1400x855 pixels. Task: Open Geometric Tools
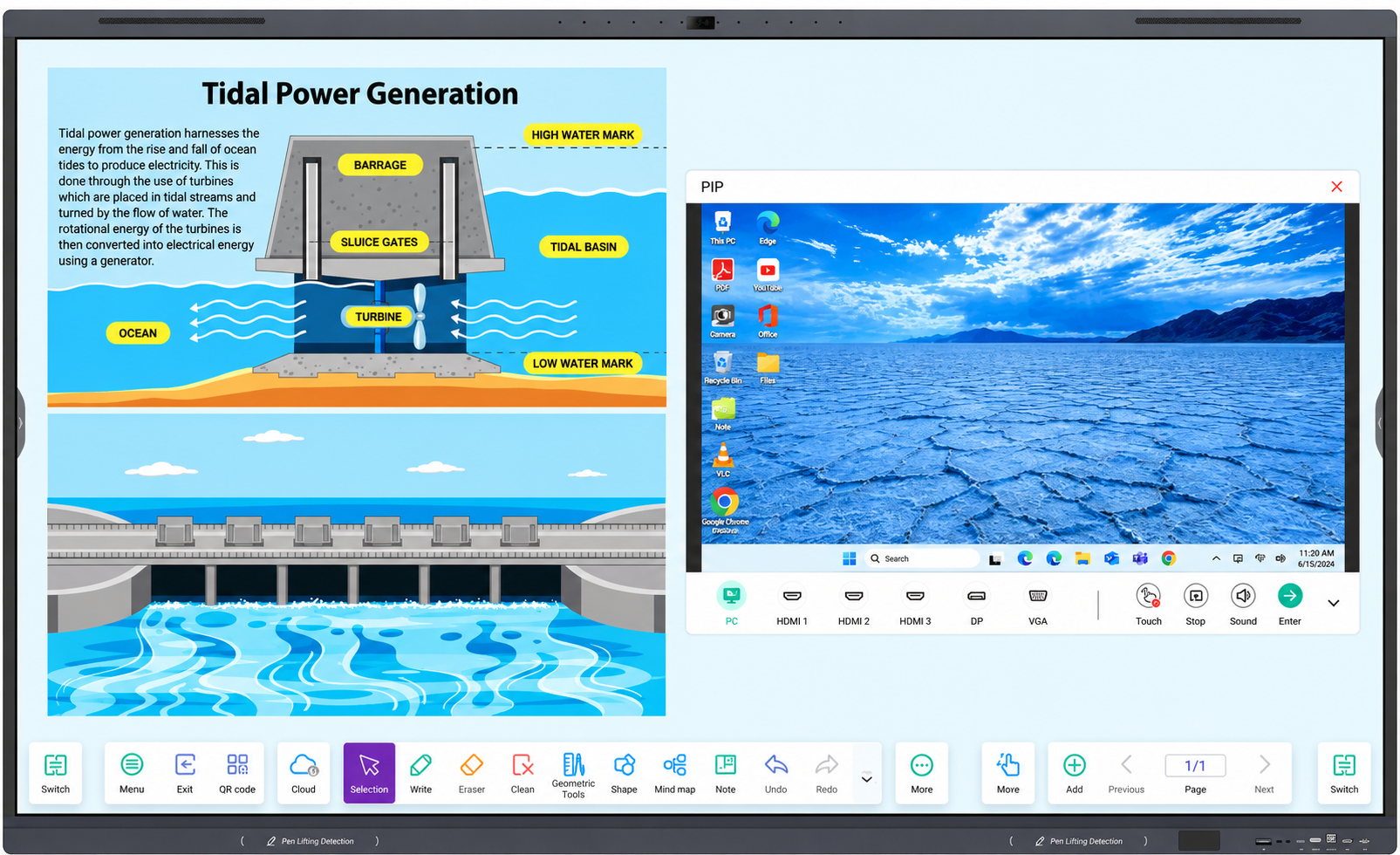(573, 775)
